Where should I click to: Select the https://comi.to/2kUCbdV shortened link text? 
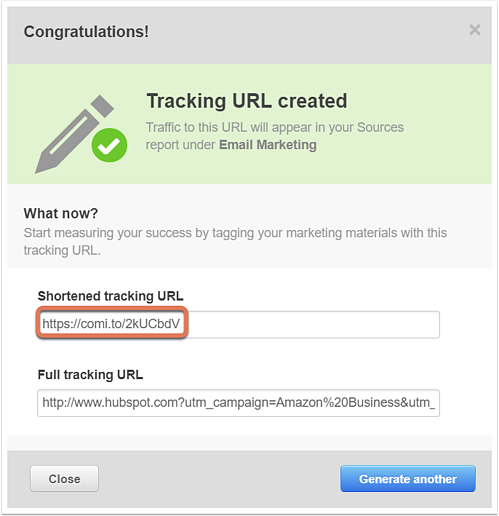(111, 324)
